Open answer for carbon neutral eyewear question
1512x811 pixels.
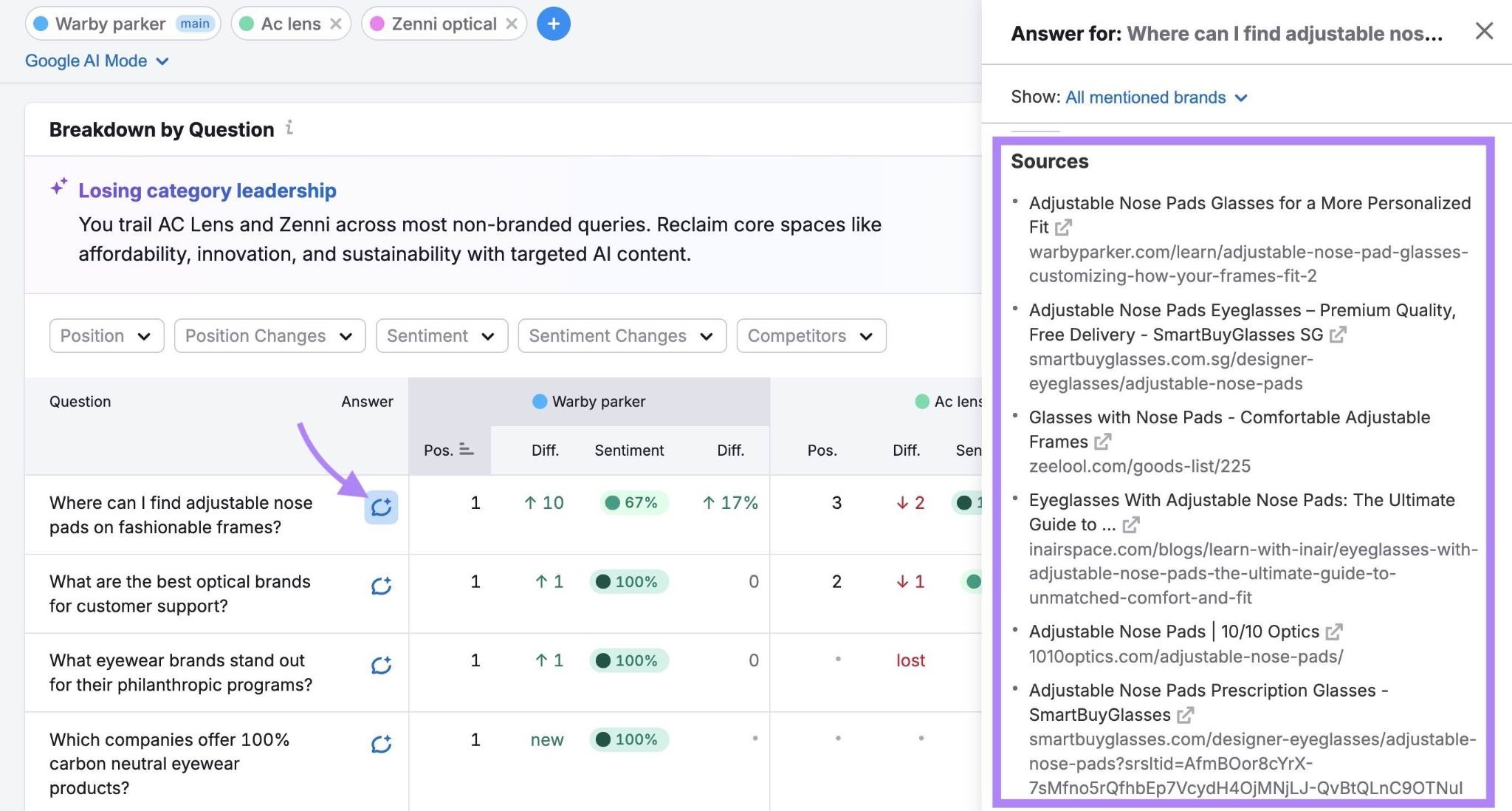pos(381,744)
